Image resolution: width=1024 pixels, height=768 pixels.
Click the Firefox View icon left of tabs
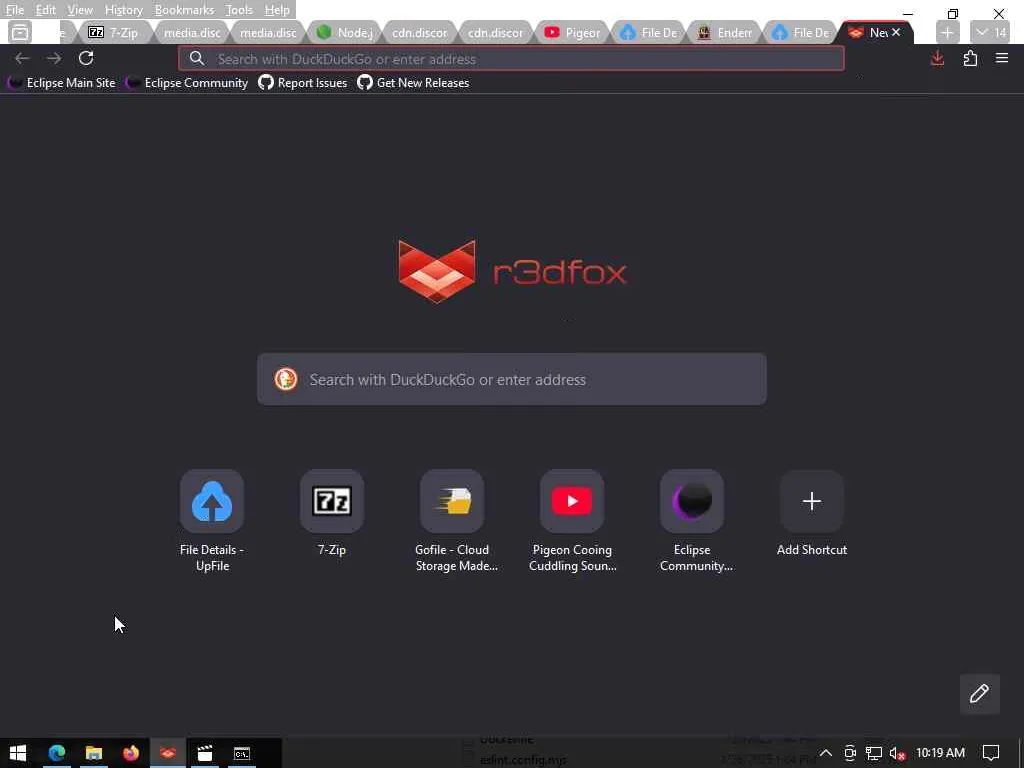[20, 32]
